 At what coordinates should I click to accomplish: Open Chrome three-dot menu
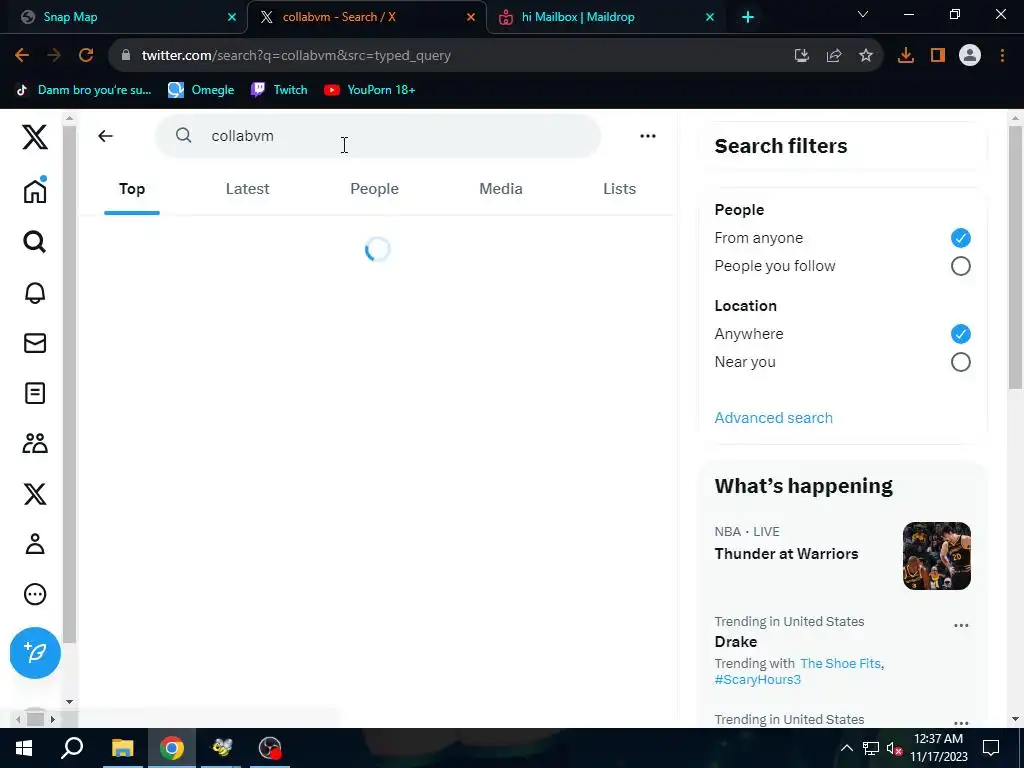pyautogui.click(x=1002, y=56)
